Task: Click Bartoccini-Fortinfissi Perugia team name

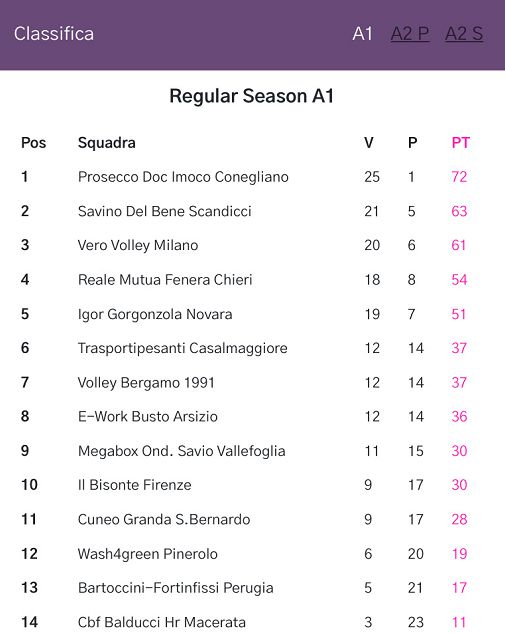Action: coord(175,588)
